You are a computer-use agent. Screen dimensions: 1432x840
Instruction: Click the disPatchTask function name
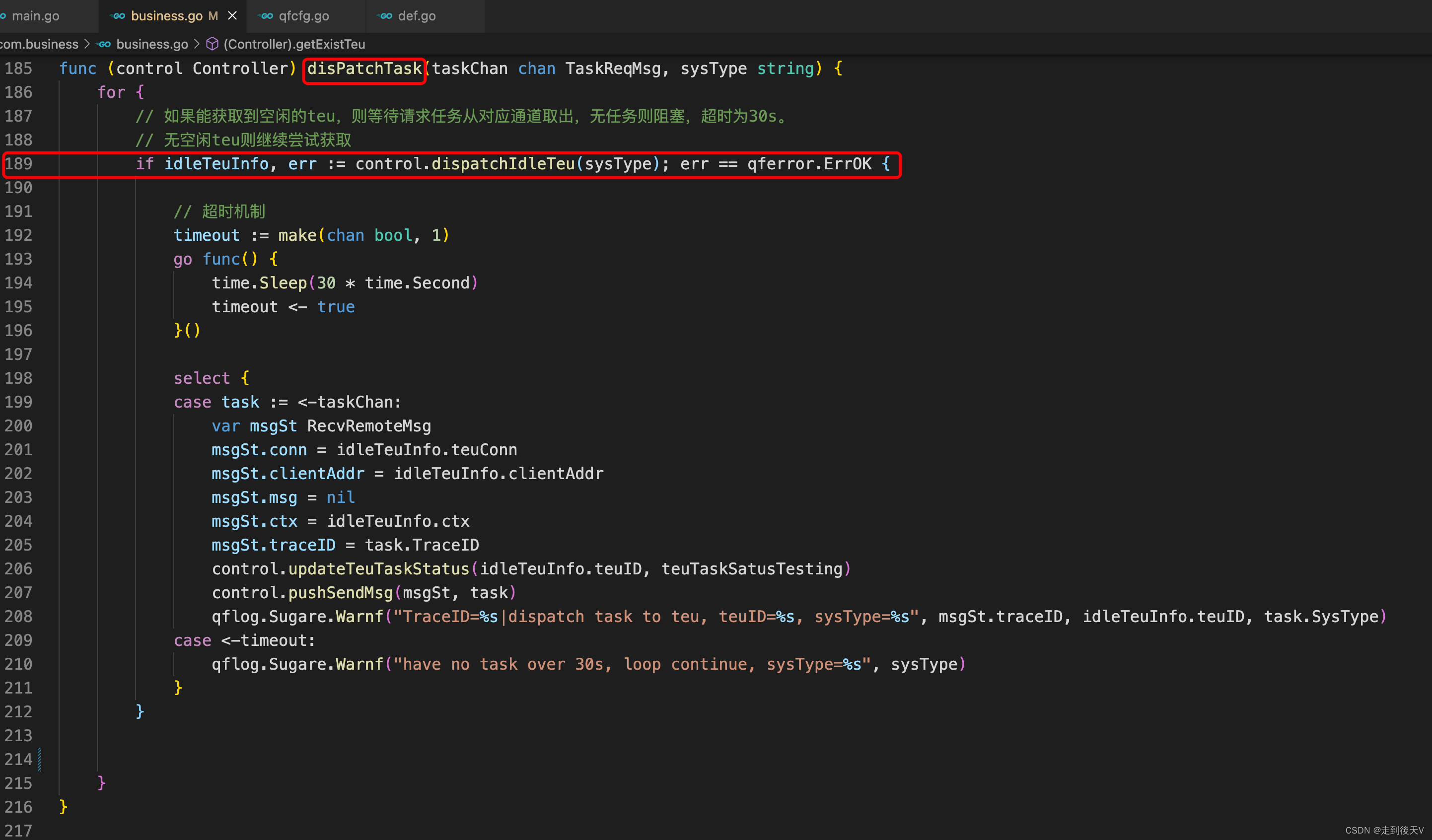pyautogui.click(x=364, y=69)
